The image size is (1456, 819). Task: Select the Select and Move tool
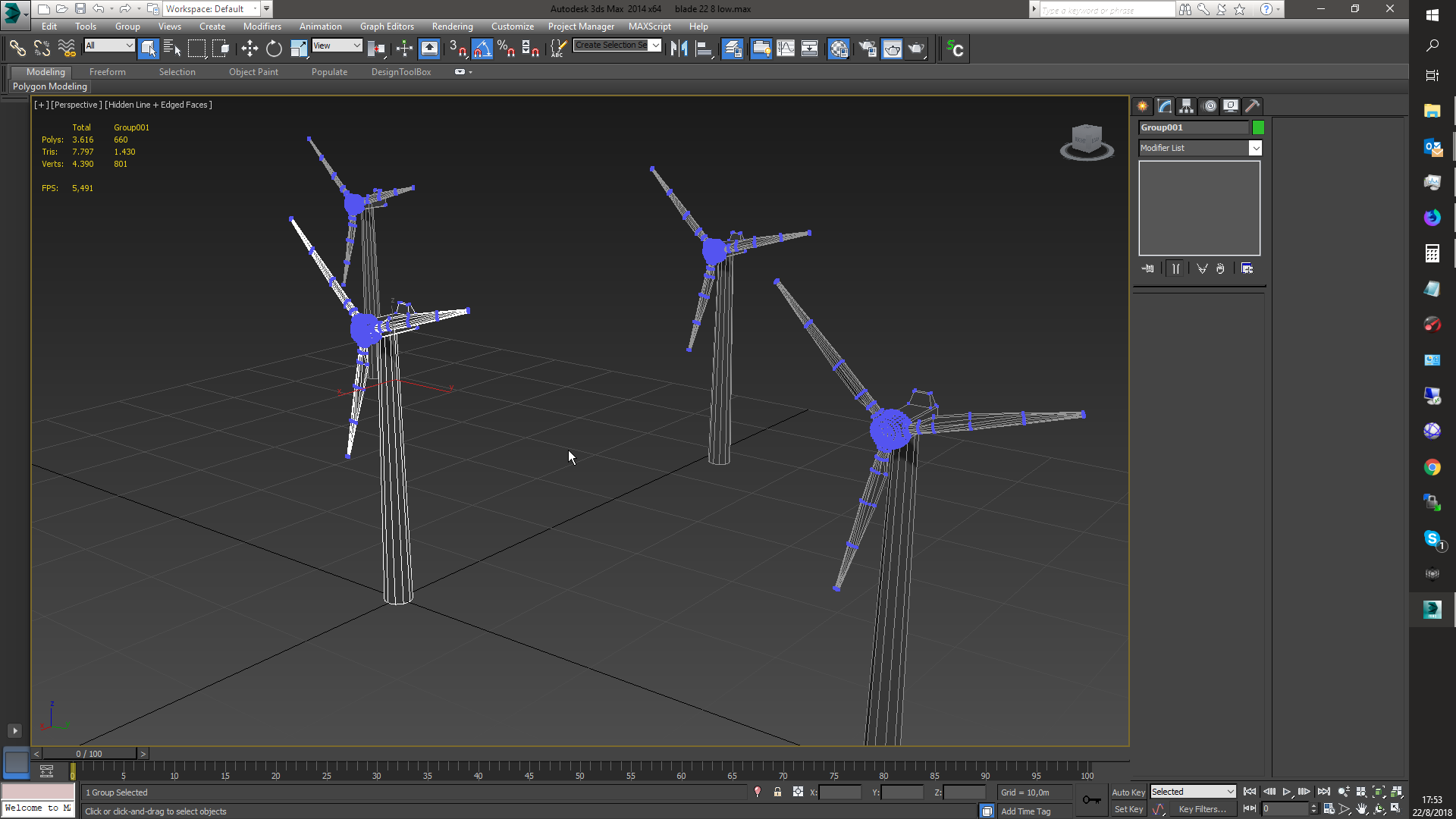tap(250, 49)
